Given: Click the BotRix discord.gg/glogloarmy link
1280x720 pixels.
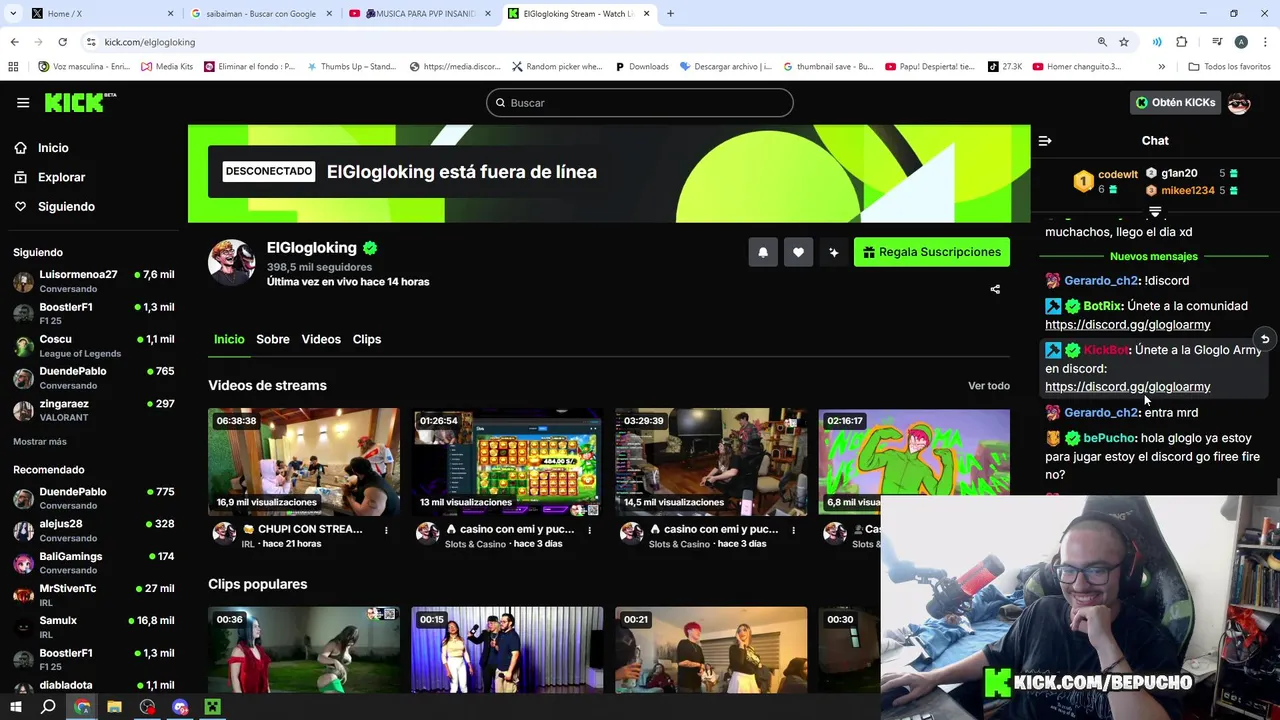Looking at the screenshot, I should pyautogui.click(x=1127, y=325).
